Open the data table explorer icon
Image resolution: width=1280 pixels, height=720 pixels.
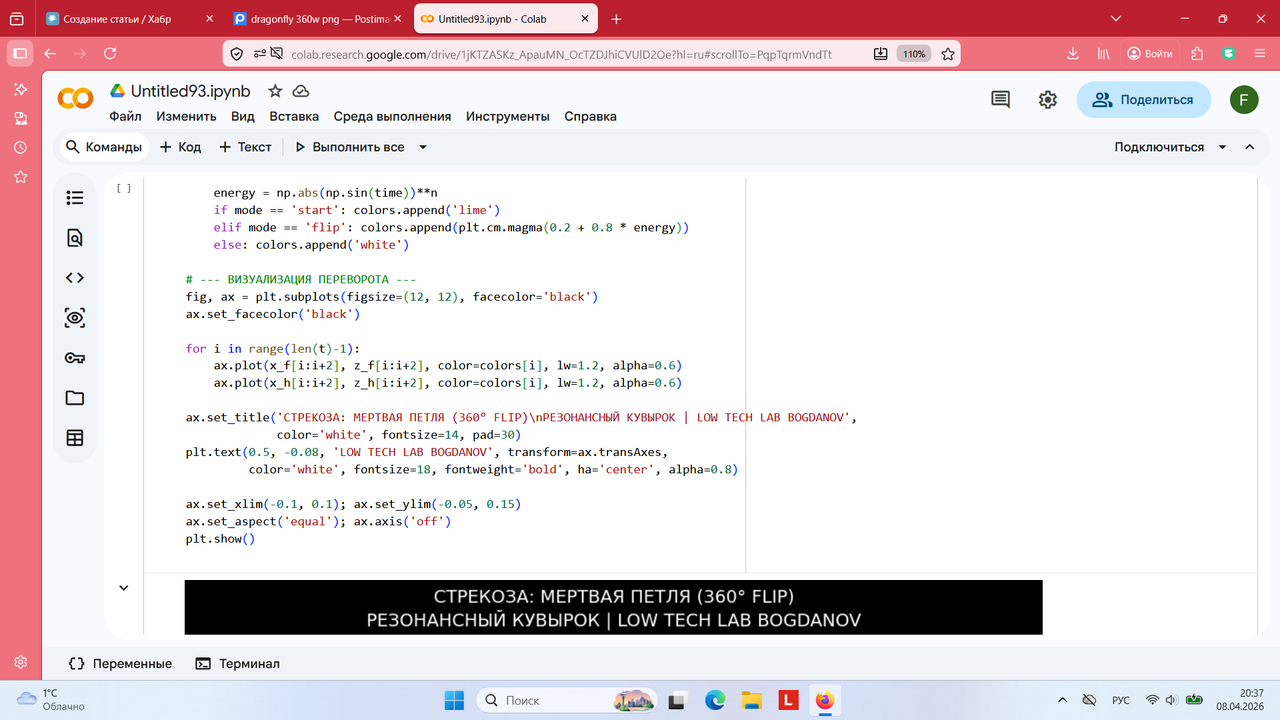coord(75,438)
